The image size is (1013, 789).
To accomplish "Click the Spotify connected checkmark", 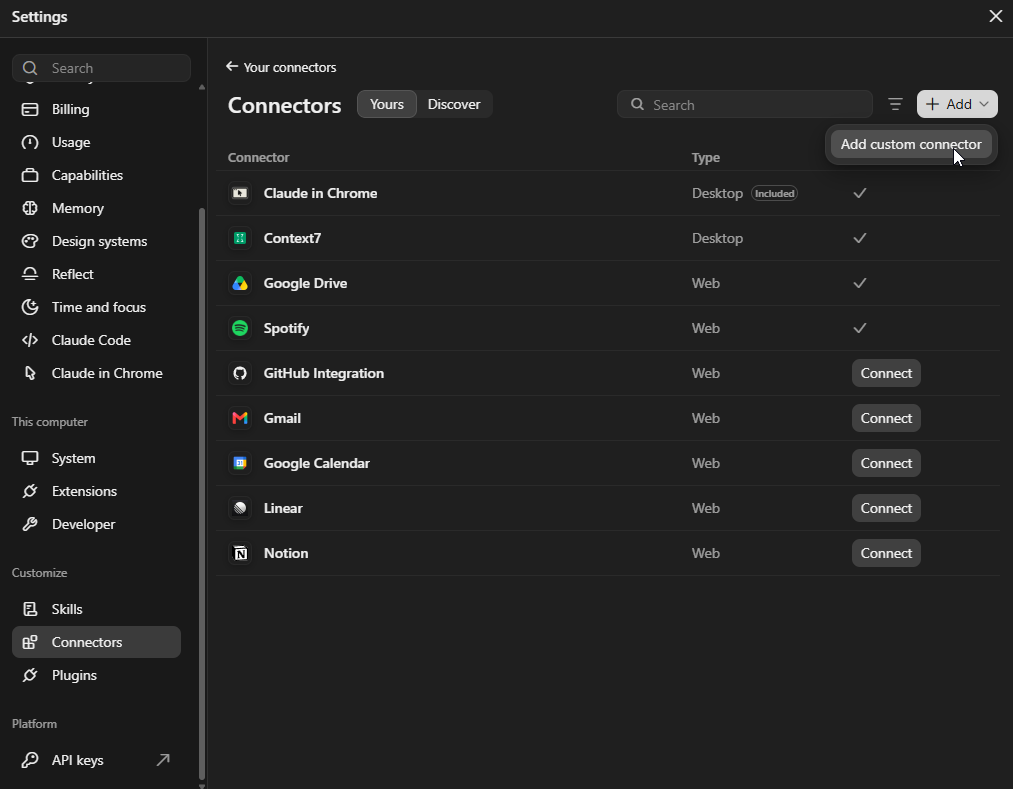I will (860, 328).
